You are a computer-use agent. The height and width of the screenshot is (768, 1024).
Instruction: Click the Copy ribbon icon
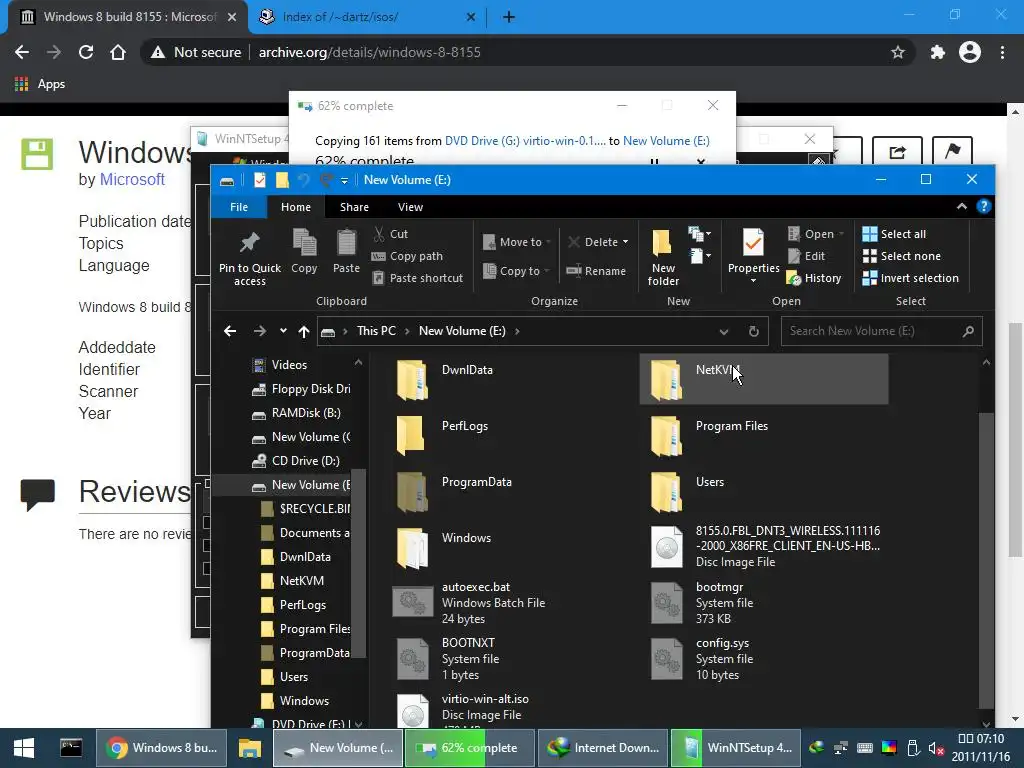pyautogui.click(x=304, y=251)
